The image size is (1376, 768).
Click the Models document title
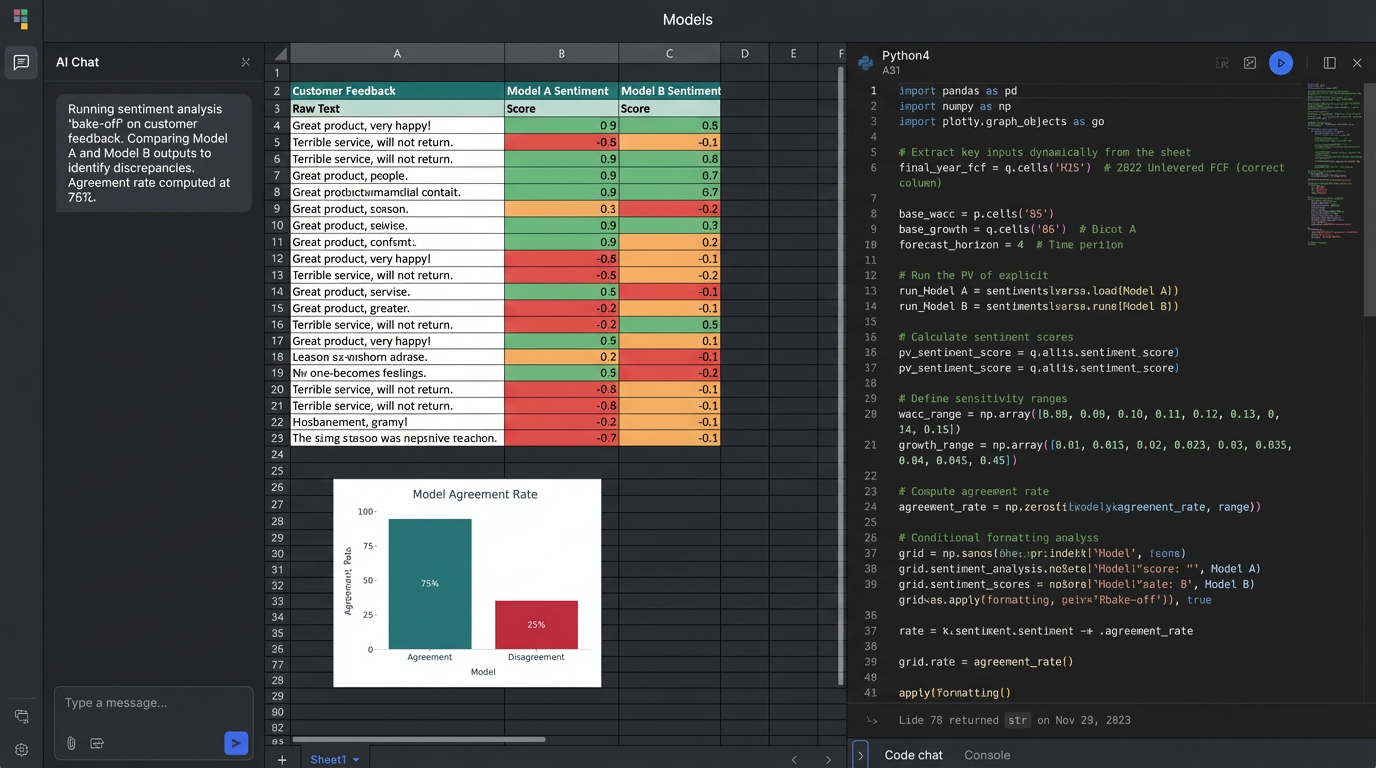pos(688,20)
